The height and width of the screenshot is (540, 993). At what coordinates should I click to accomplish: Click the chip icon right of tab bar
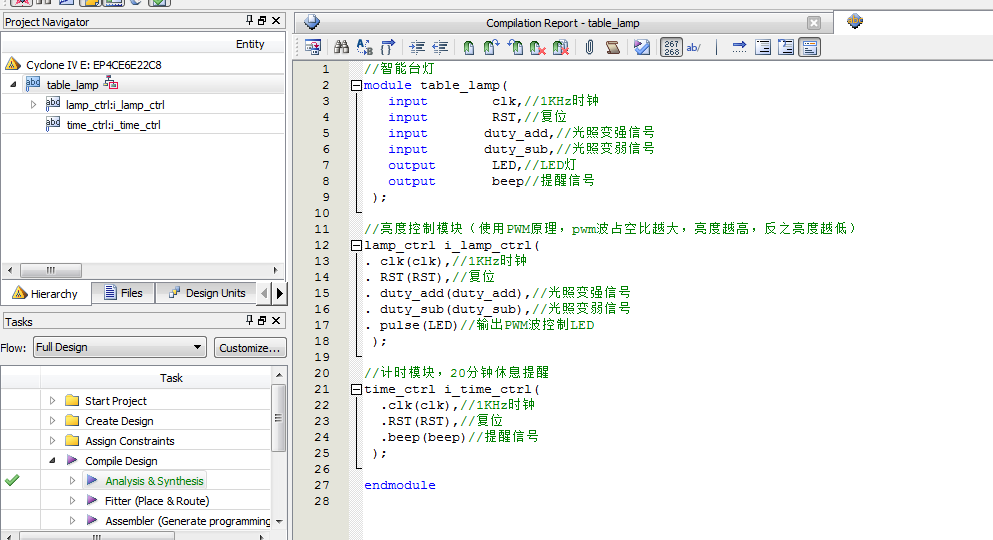855,21
